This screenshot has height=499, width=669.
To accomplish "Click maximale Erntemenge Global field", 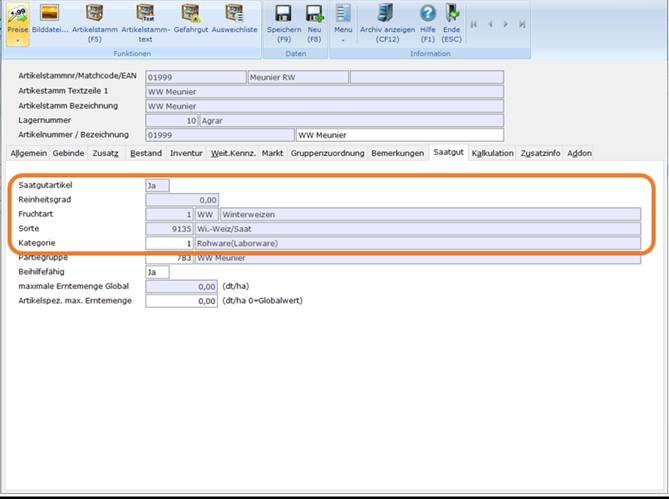I will 182,287.
